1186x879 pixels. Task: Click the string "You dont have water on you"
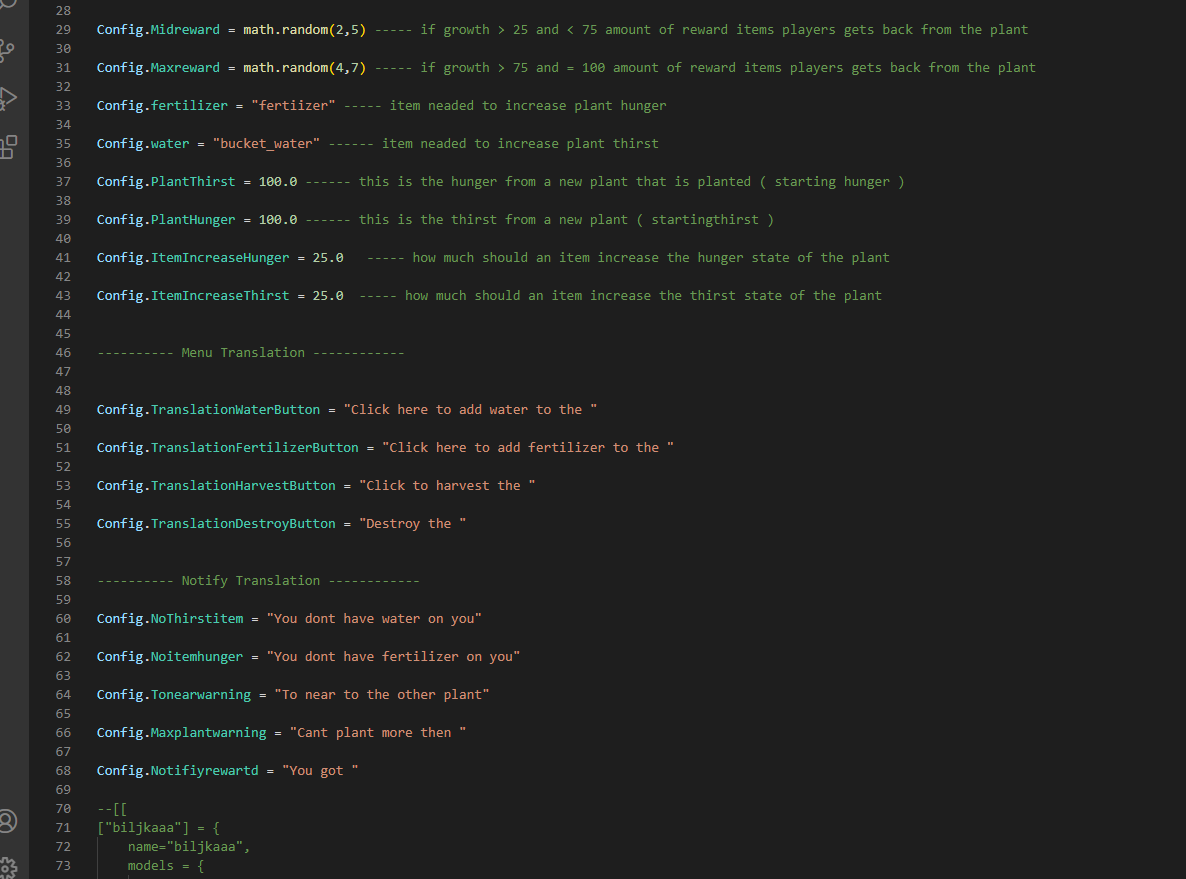374,618
